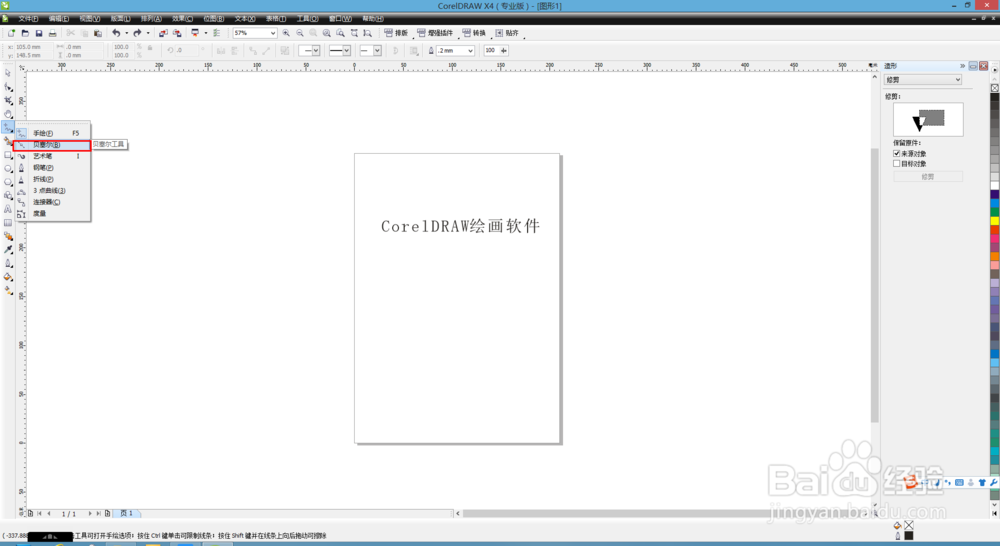Click the text CorelDRAW绘画软件 on the page
Viewport: 1000px width, 546px height.
tap(460, 226)
